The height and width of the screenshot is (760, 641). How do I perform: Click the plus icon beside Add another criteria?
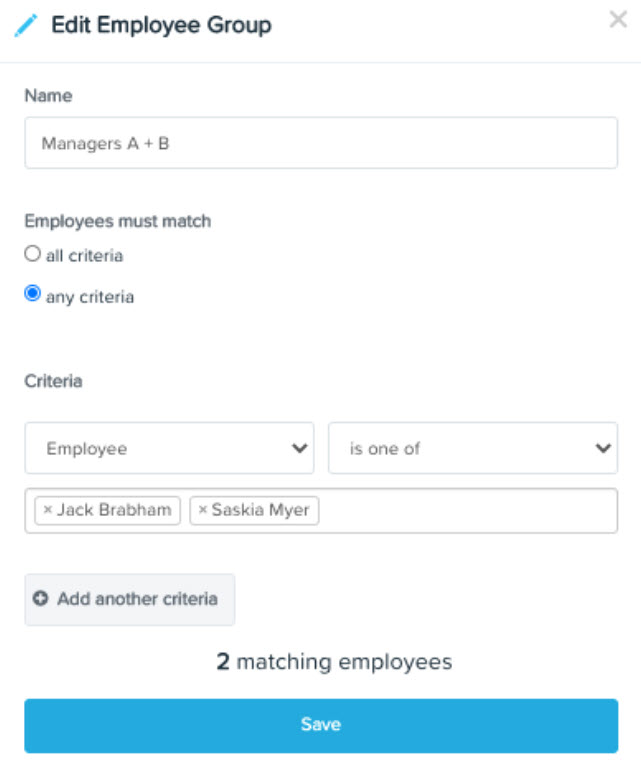[40, 599]
